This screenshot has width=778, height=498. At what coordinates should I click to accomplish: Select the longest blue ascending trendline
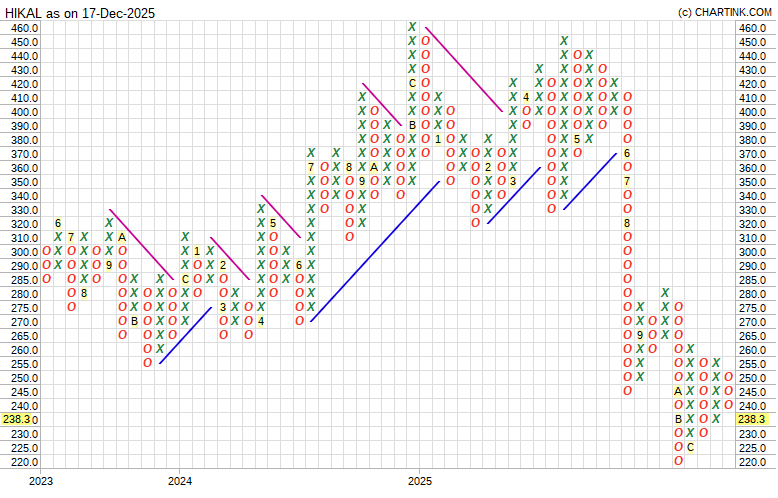click(x=375, y=251)
